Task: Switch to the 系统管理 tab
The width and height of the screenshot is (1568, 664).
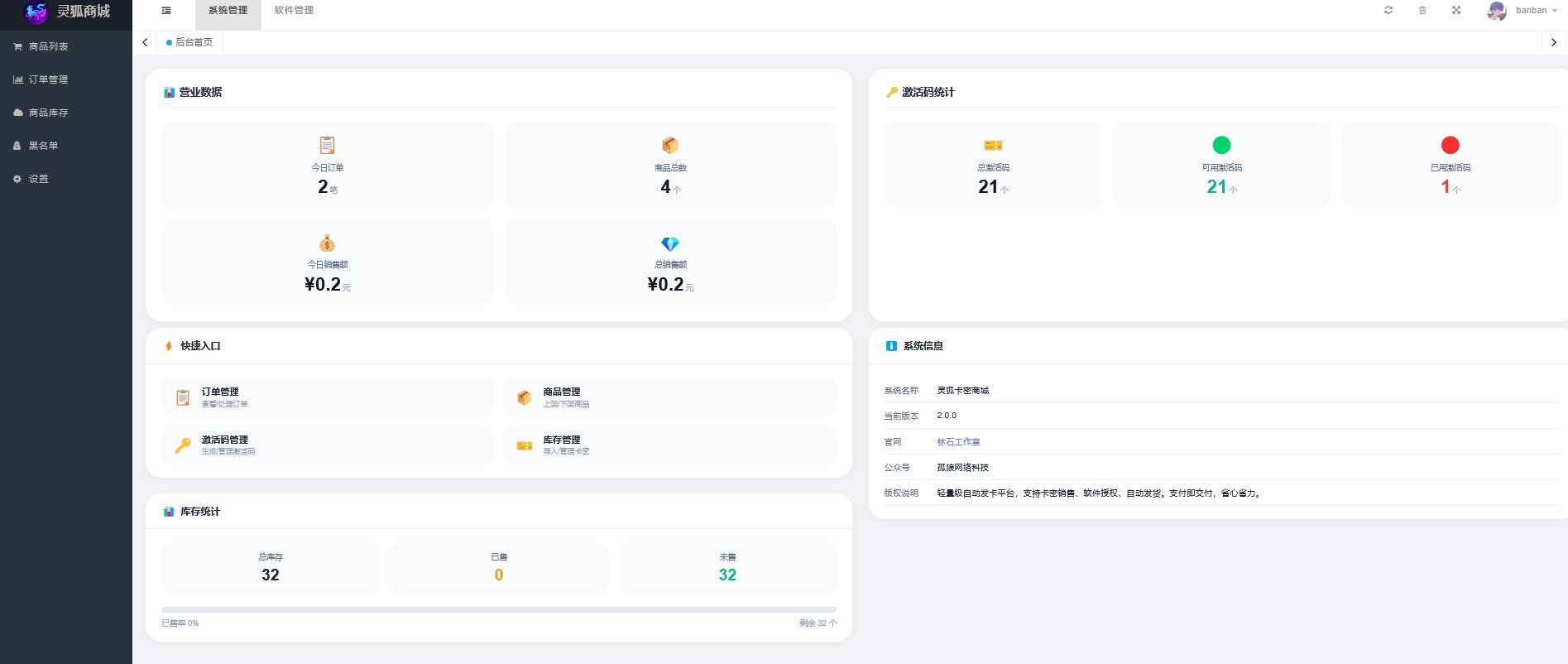Action: point(228,11)
